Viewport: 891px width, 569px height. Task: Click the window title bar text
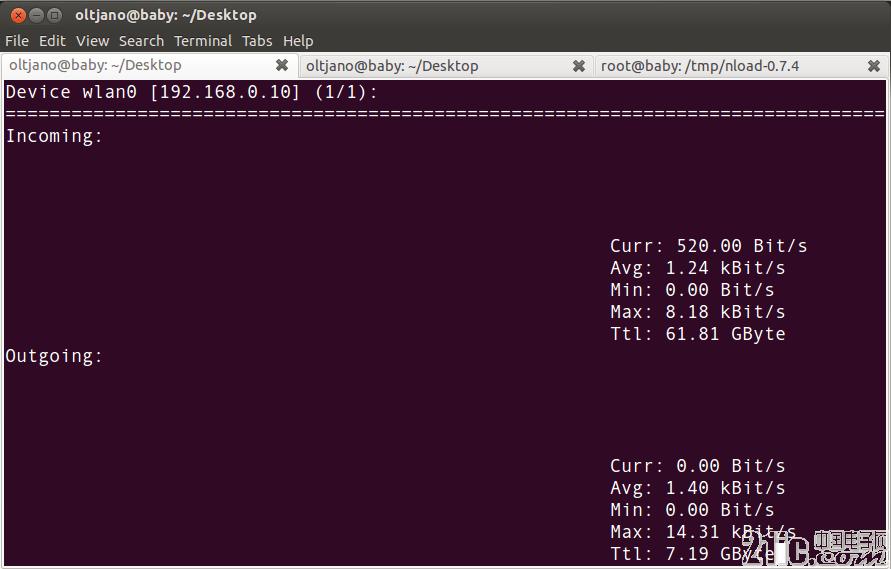point(165,15)
